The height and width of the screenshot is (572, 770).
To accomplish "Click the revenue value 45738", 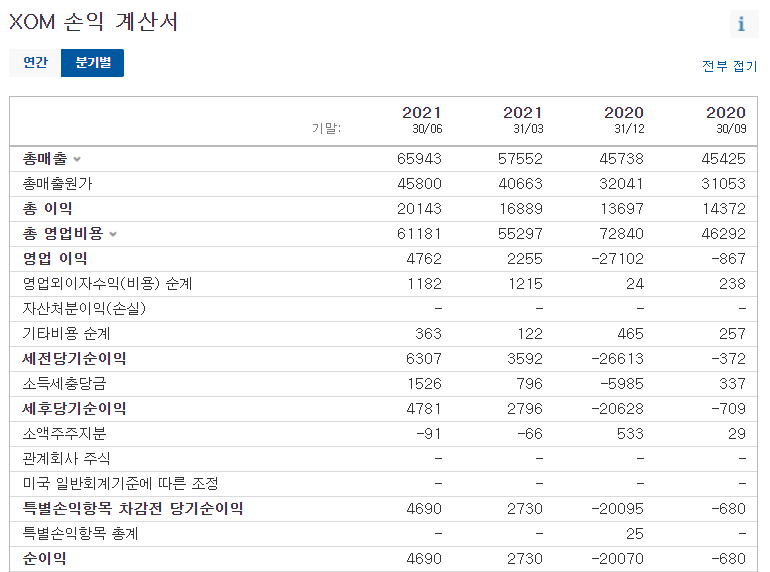I will click(622, 159).
